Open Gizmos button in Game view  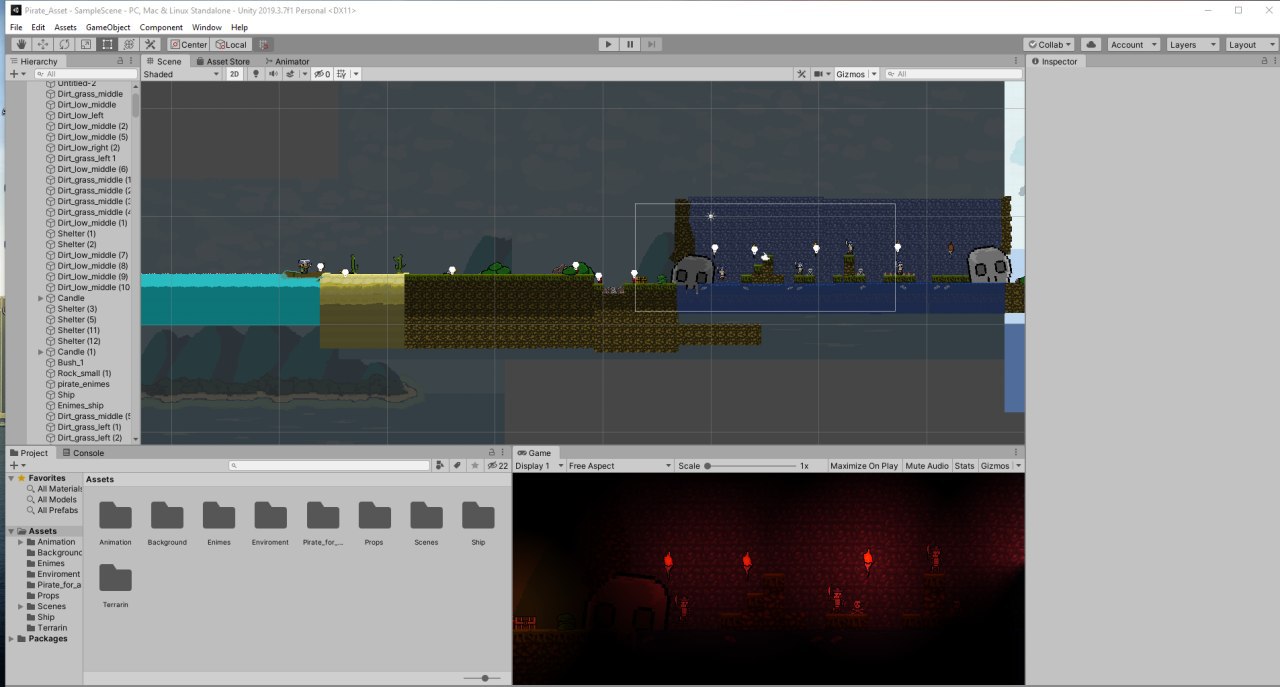click(x=995, y=466)
